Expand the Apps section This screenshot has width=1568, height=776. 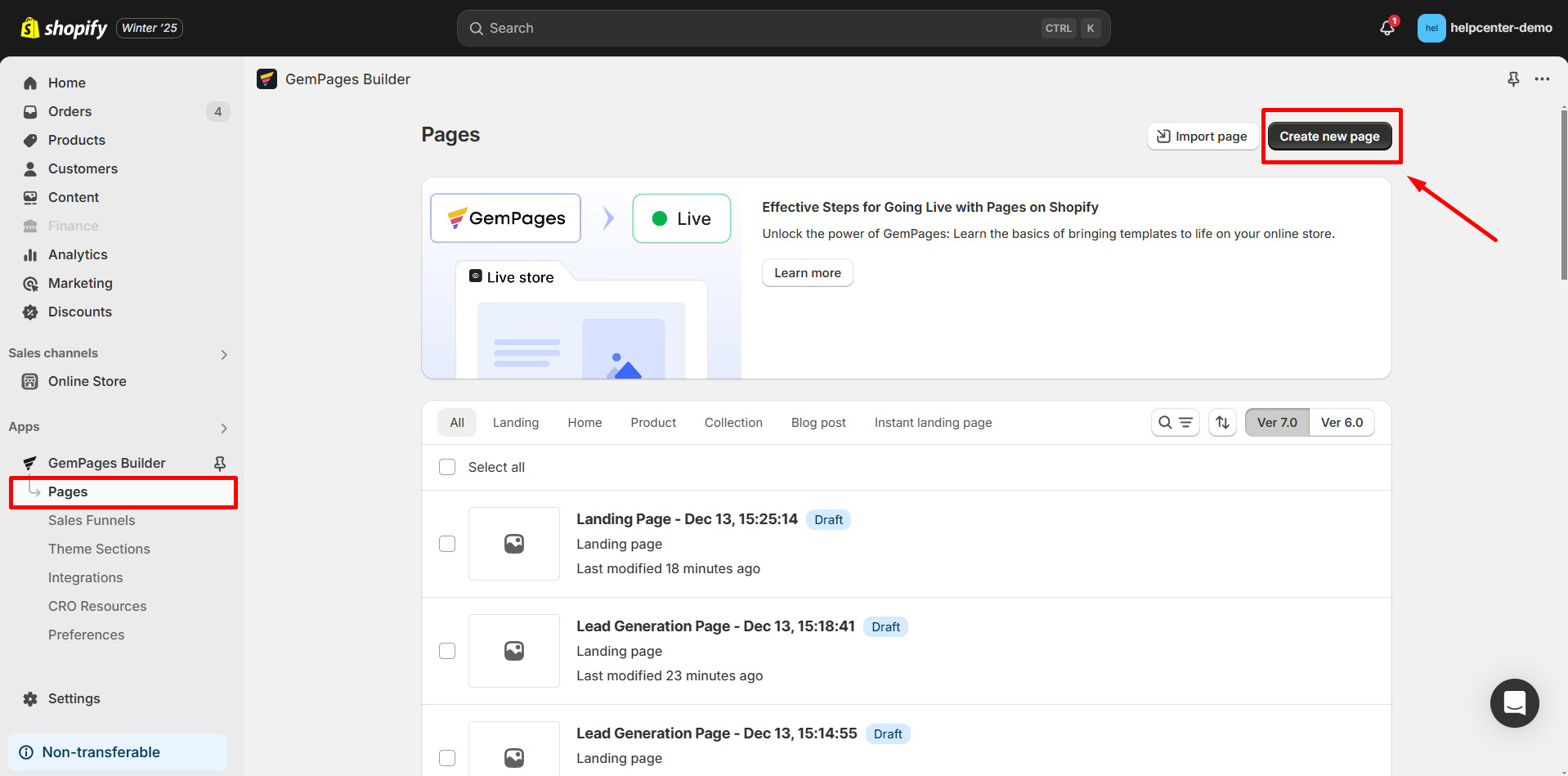pos(223,427)
